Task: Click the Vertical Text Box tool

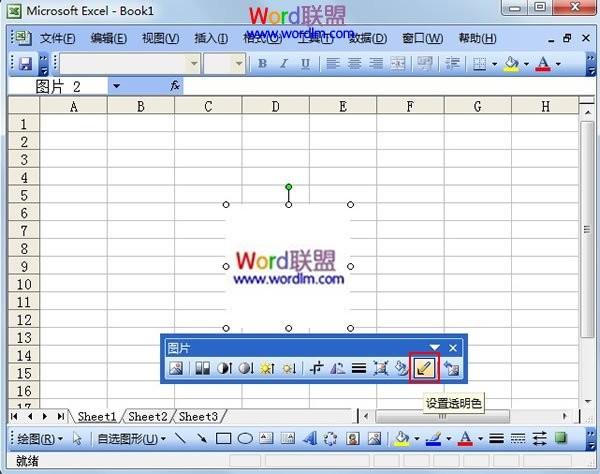Action: click(288, 438)
